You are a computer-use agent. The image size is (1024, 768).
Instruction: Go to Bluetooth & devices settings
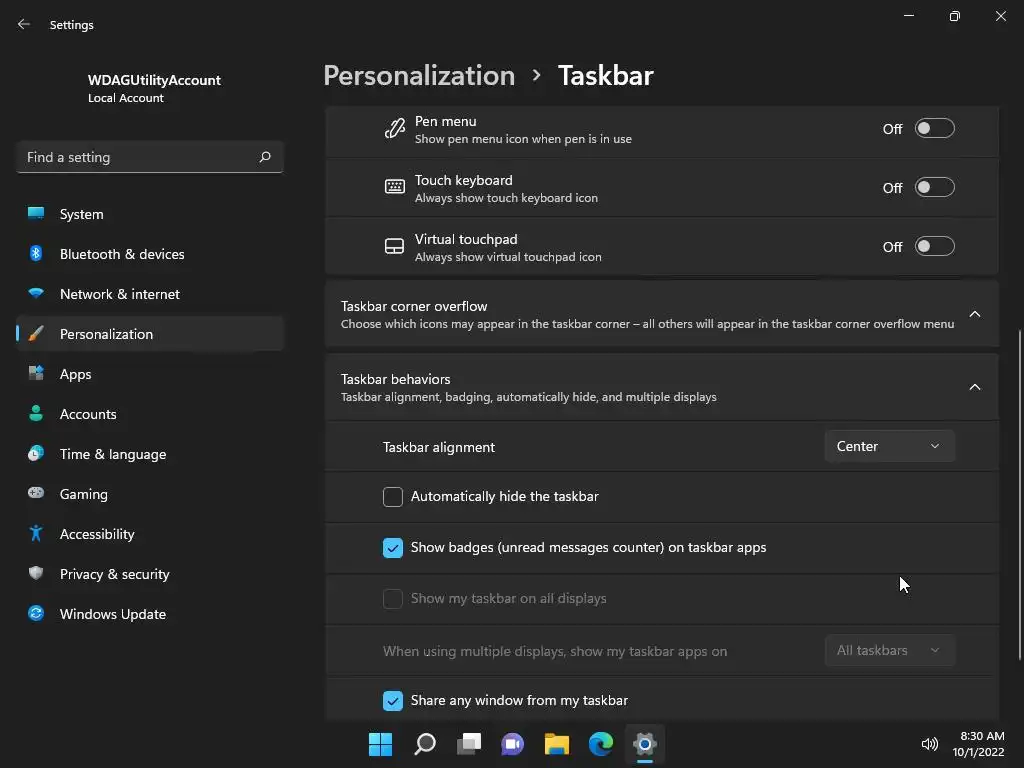(x=122, y=254)
